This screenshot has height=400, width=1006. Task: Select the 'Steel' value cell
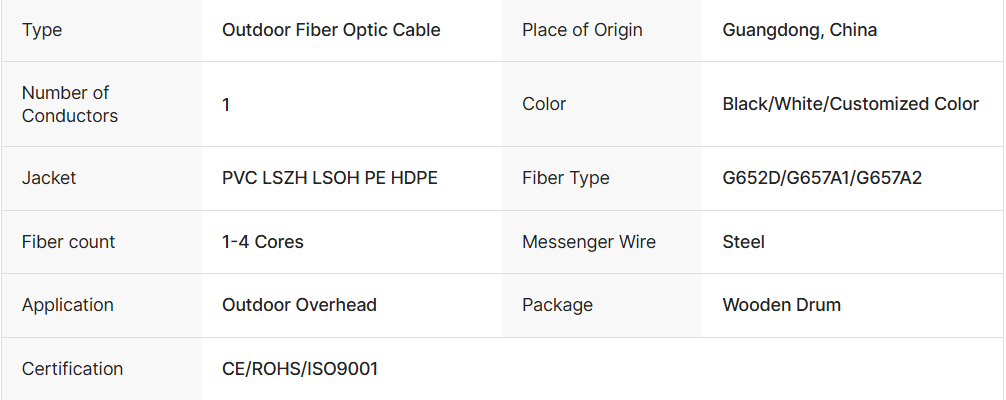point(743,242)
